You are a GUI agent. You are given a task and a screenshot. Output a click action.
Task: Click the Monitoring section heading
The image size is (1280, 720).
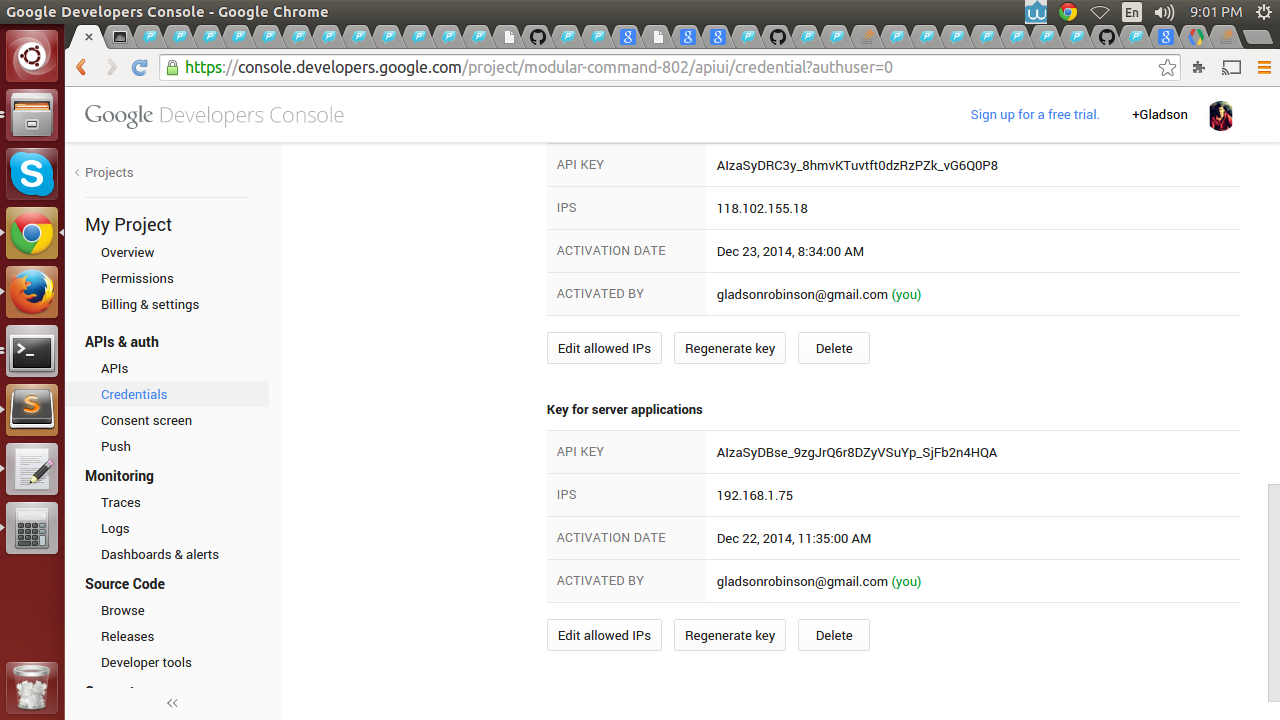pos(119,475)
